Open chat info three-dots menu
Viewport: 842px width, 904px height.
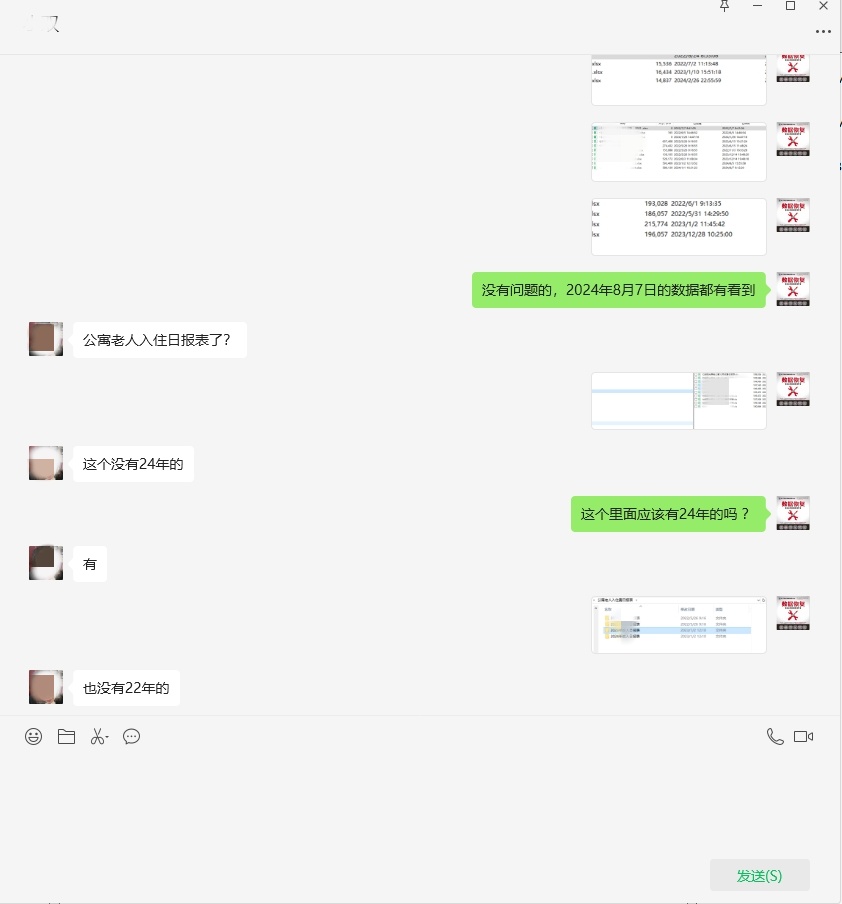[823, 31]
